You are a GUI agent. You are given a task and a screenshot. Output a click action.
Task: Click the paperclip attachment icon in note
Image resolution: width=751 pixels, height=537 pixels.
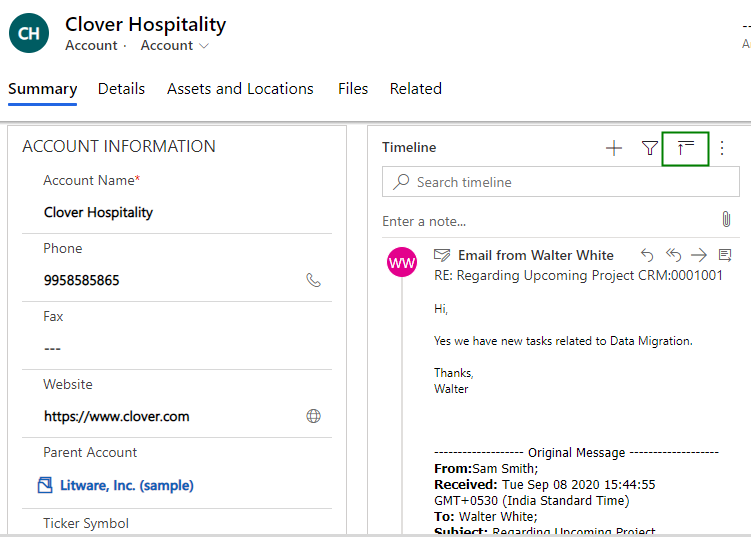[726, 219]
